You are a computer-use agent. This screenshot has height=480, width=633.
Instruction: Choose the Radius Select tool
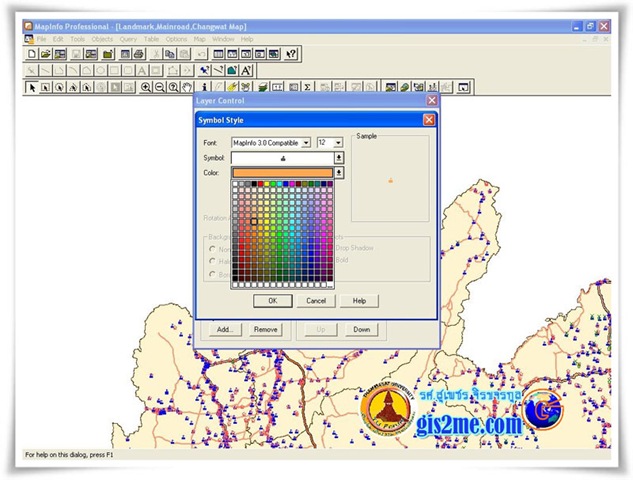tap(59, 87)
